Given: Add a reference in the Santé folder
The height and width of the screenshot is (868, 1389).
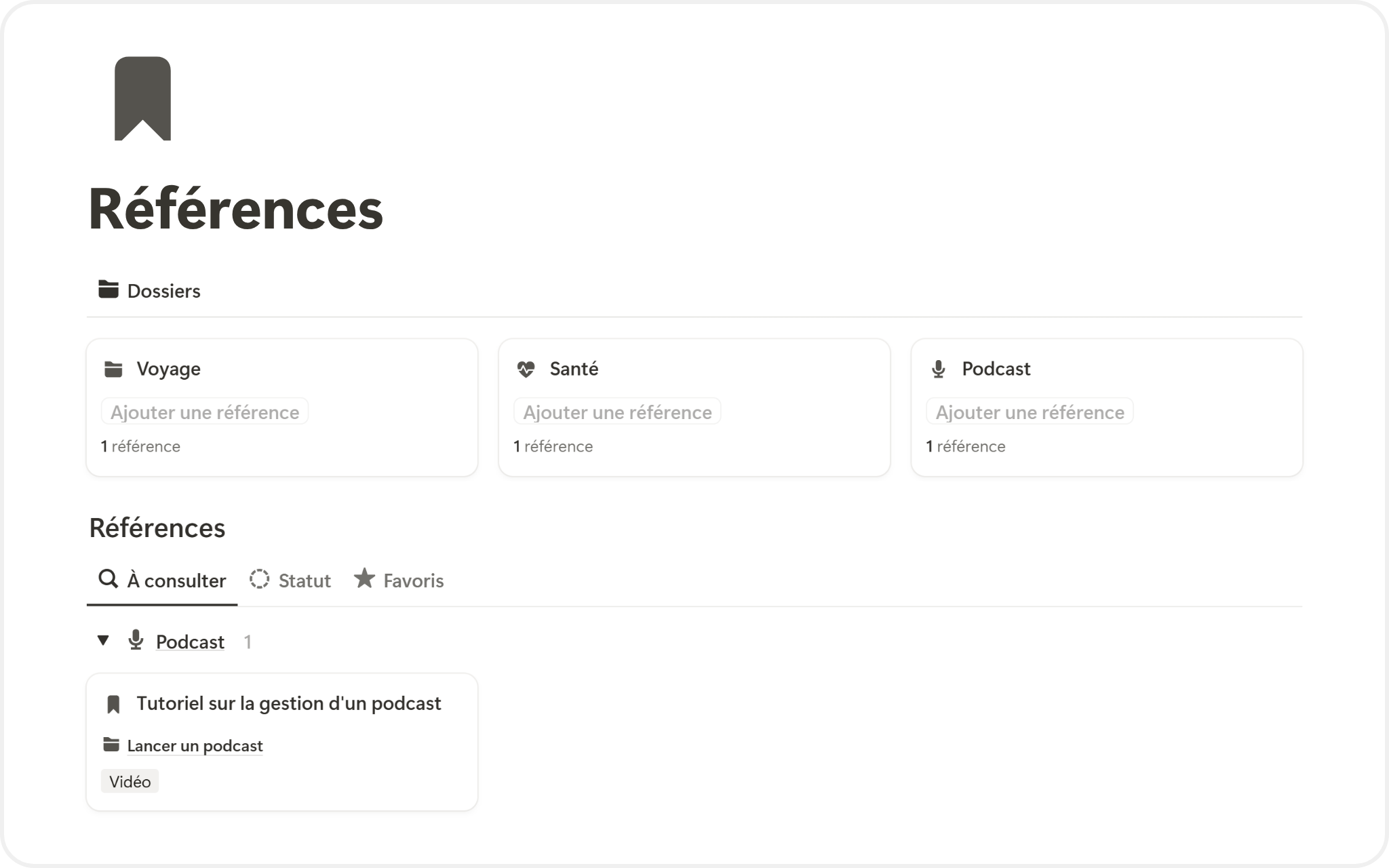Looking at the screenshot, I should coord(617,412).
